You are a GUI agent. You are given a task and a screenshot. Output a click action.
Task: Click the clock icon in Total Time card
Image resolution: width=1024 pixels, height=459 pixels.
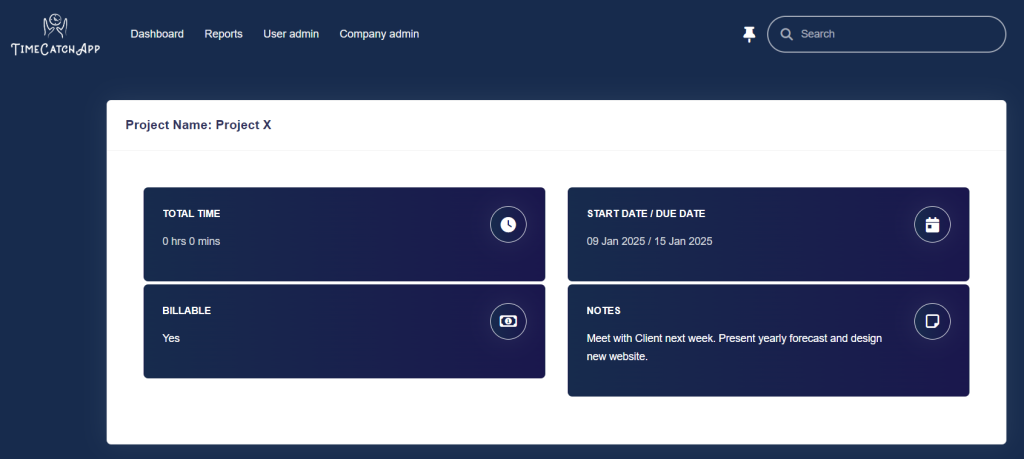(508, 224)
